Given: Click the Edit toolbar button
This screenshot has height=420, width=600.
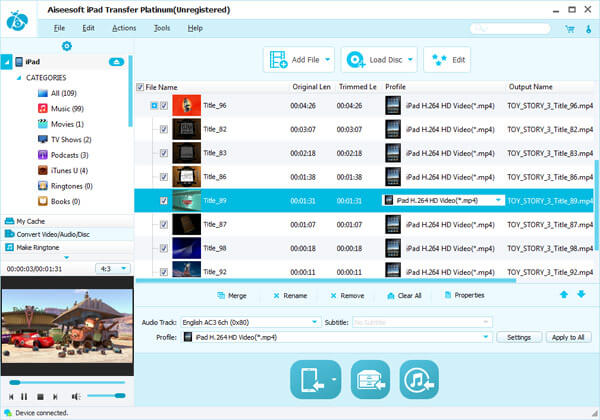Looking at the screenshot, I should (447, 60).
